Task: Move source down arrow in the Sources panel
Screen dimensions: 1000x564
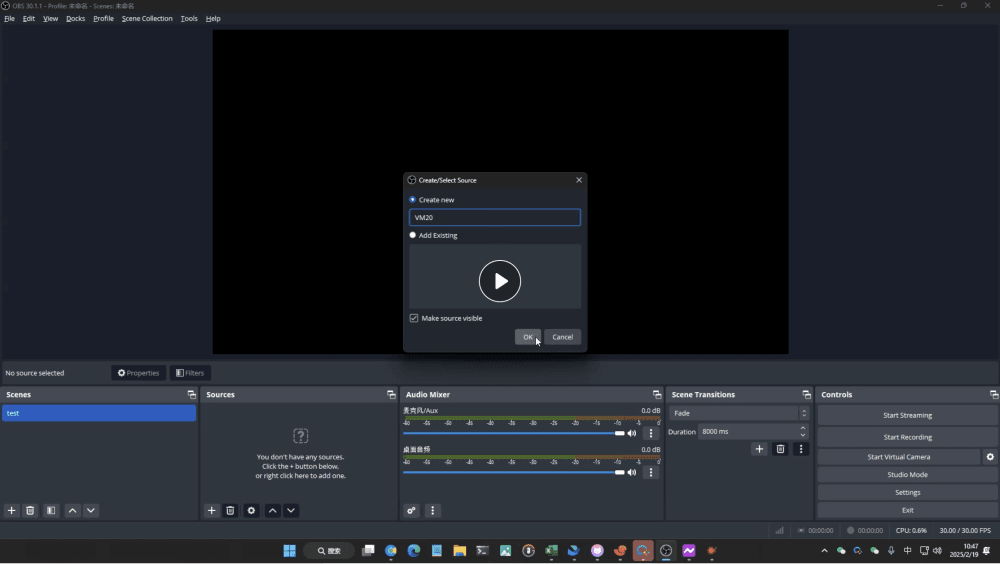Action: click(291, 510)
